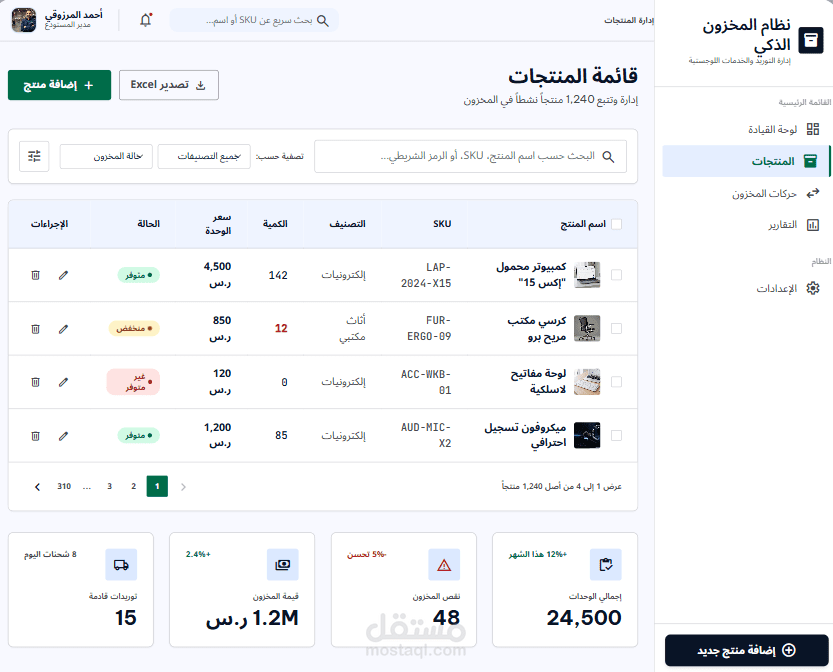This screenshot has width=833, height=672.
Task: Click the التصنيف column header
Action: click(x=347, y=224)
